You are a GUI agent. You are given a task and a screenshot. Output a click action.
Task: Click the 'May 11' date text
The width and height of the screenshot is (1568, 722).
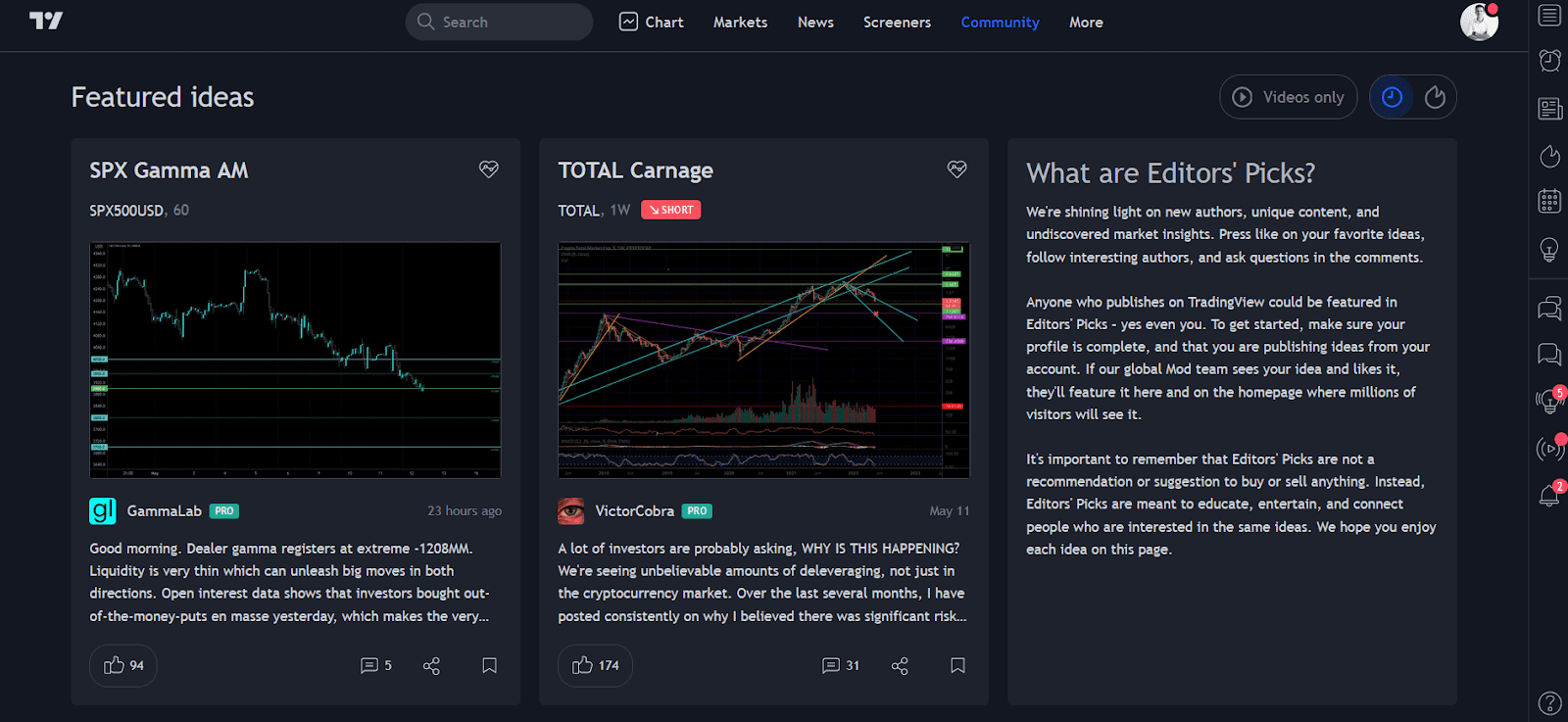pos(950,510)
